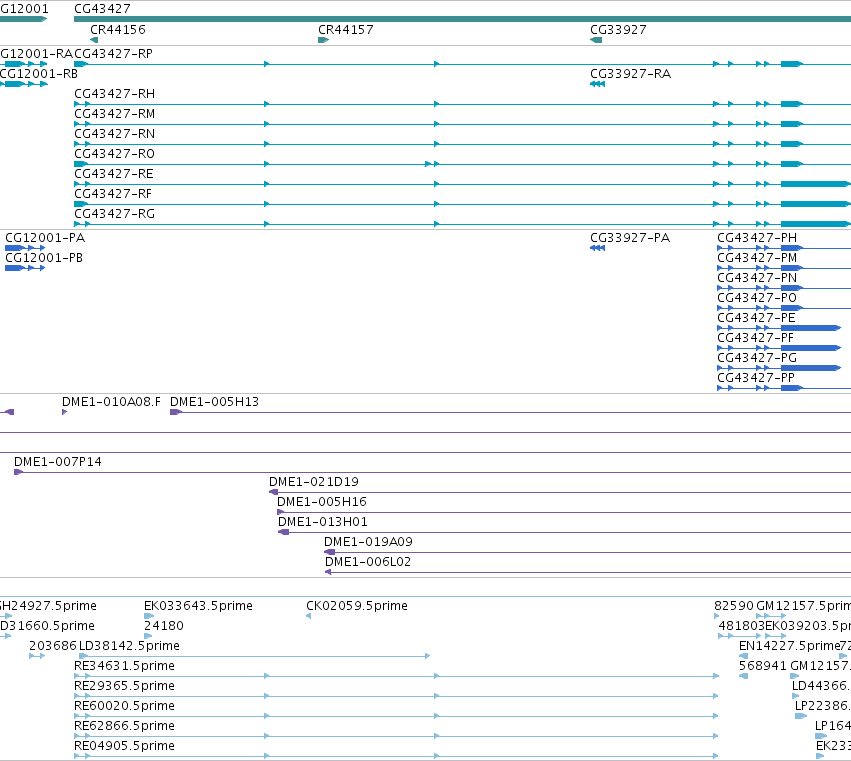Click protein label CG33927-PA
This screenshot has height=761, width=851.
click(630, 238)
